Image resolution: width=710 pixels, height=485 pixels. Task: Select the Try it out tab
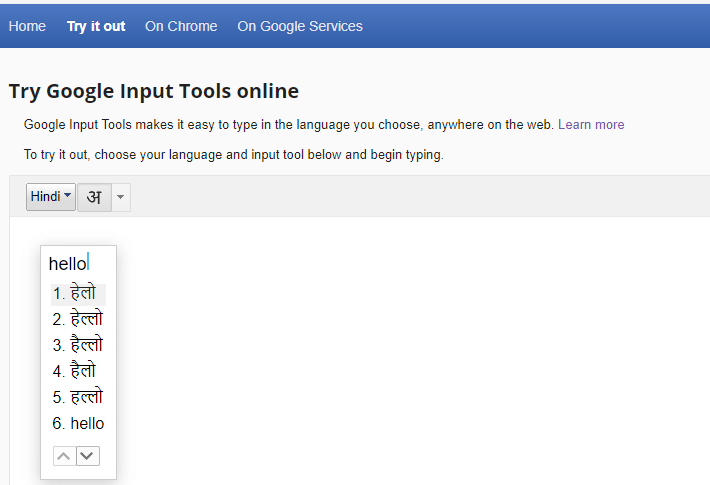tap(96, 26)
